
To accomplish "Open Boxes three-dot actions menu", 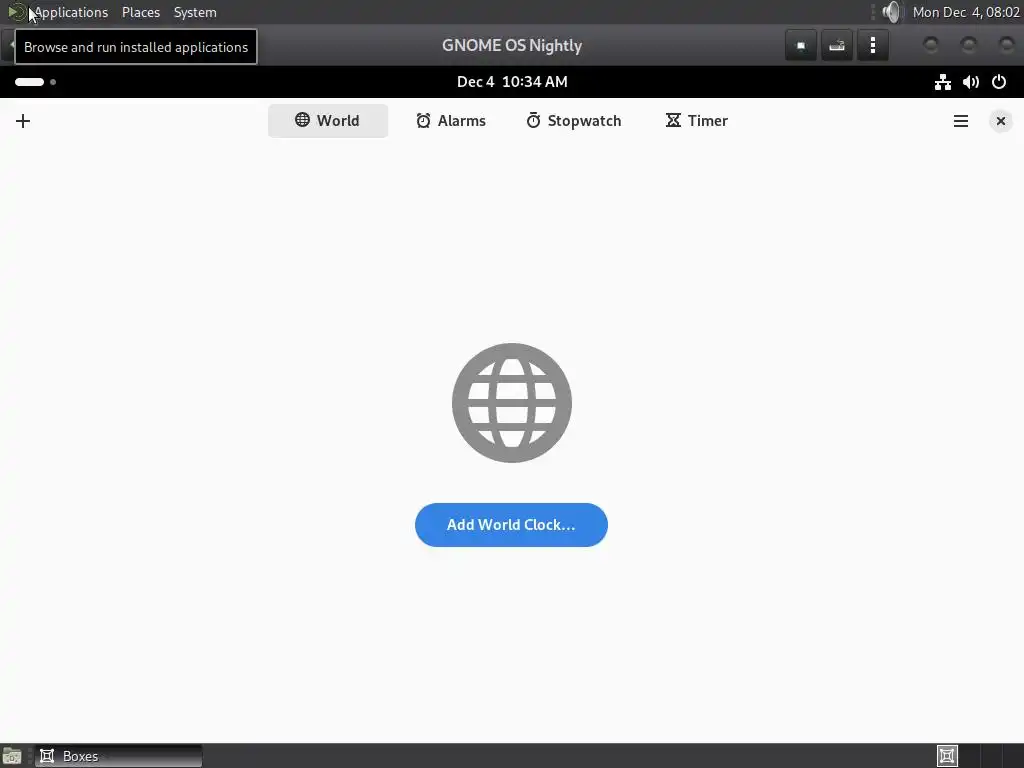I will click(872, 46).
